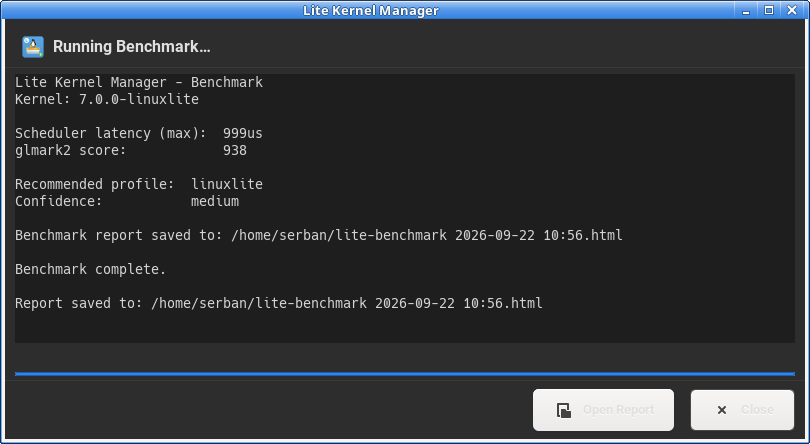
Task: Click the 'Kernel: 7.0.0-linuxlite' line
Action: click(107, 99)
